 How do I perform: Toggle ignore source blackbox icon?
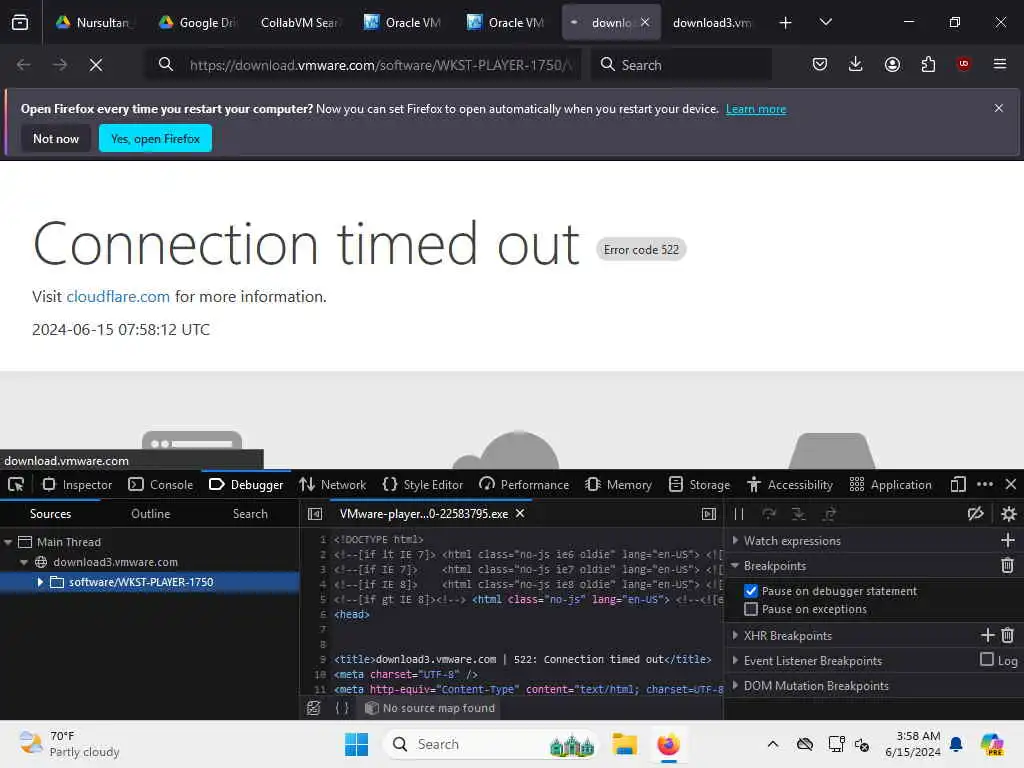click(x=313, y=708)
